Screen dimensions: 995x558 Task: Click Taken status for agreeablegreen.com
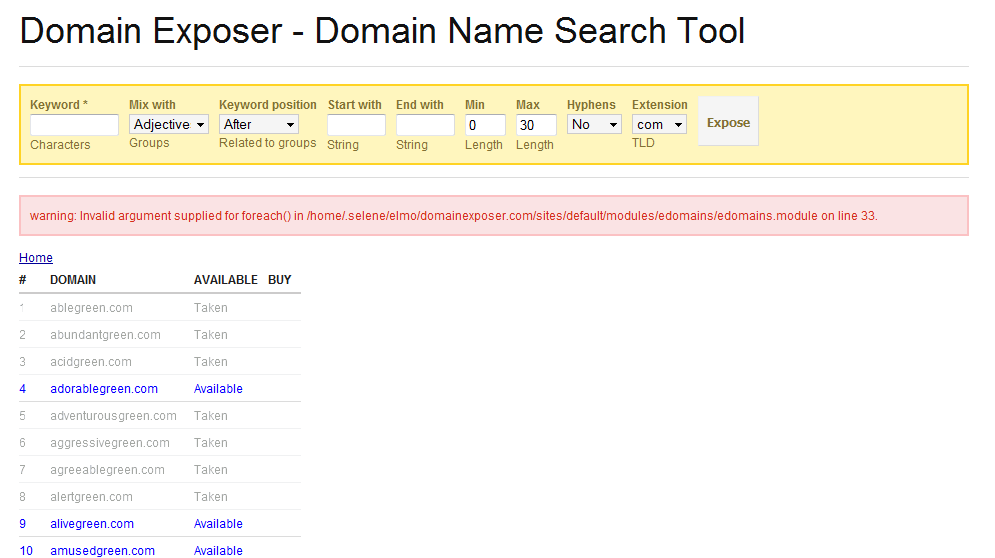tap(211, 470)
